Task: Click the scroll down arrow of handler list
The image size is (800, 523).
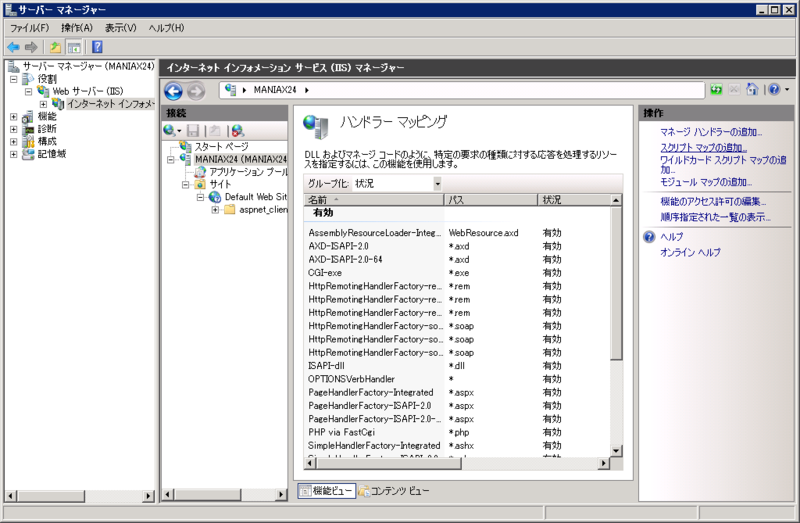Action: tap(616, 451)
